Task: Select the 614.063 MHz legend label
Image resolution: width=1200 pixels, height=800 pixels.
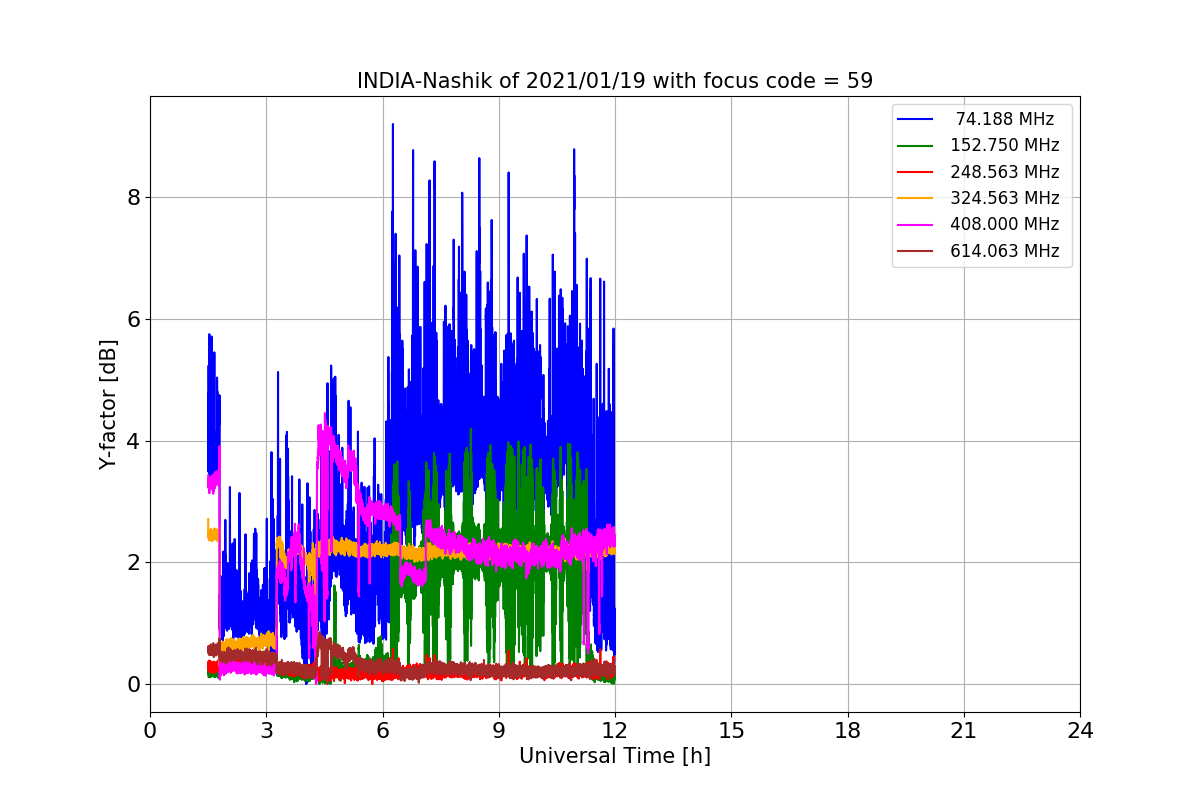Action: 1005,251
